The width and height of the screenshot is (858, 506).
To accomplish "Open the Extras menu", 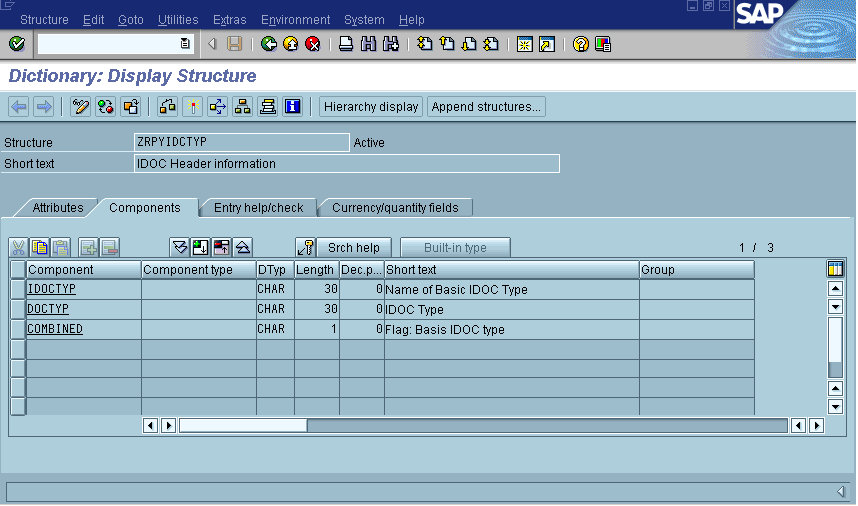I will pos(229,20).
